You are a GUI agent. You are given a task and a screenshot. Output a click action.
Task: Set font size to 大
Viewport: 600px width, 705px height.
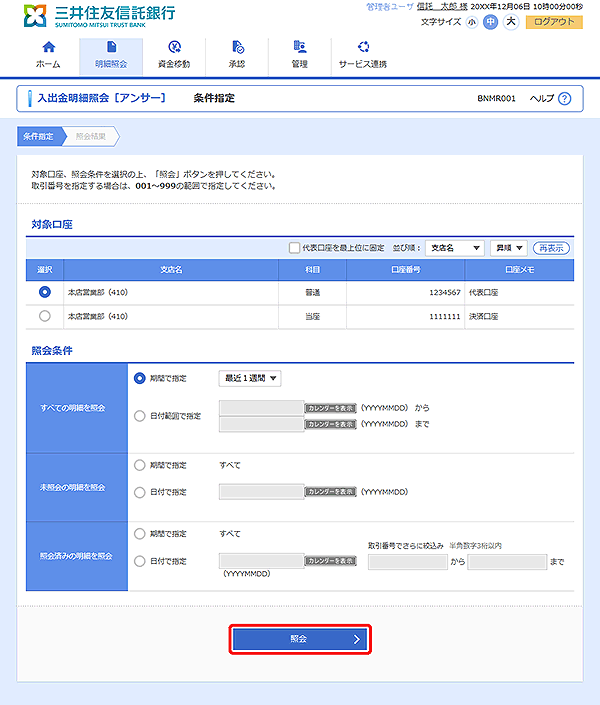pos(511,22)
